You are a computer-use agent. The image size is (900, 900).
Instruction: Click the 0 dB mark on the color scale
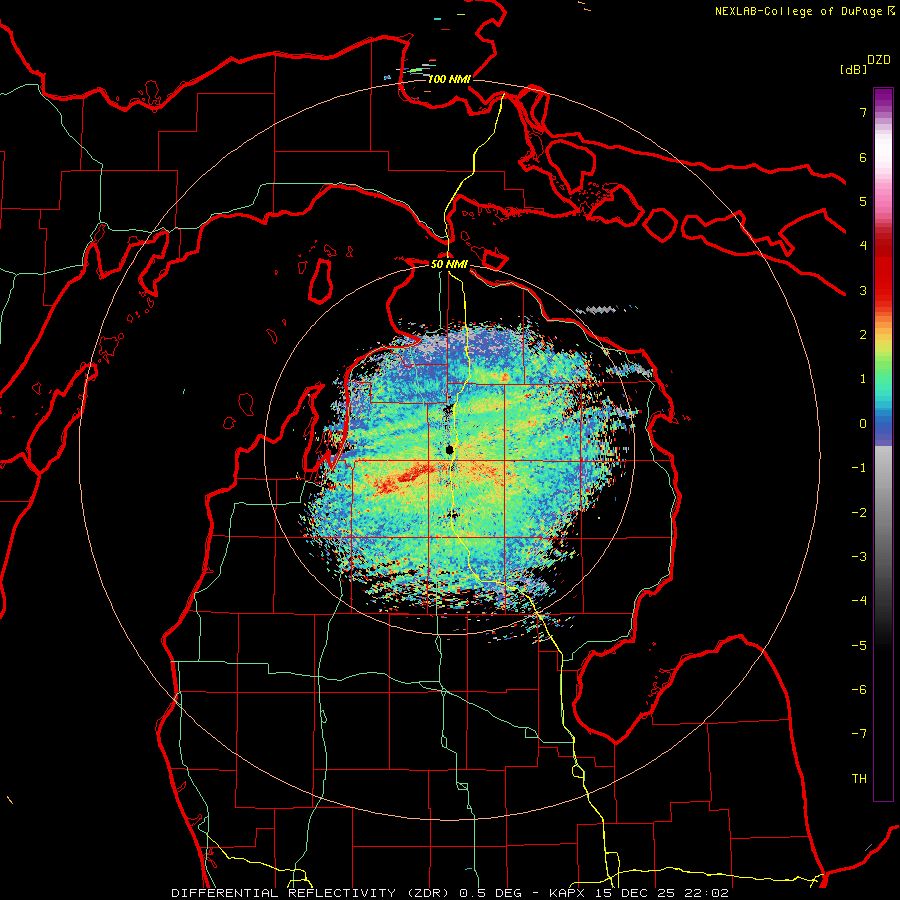pyautogui.click(x=863, y=424)
